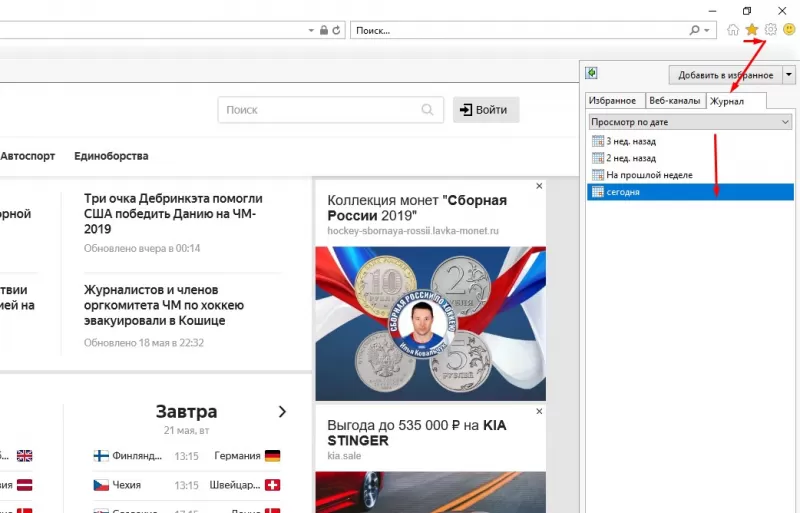Viewport: 800px width, 513px height.
Task: Select history entry сегодня
Action: (690, 192)
